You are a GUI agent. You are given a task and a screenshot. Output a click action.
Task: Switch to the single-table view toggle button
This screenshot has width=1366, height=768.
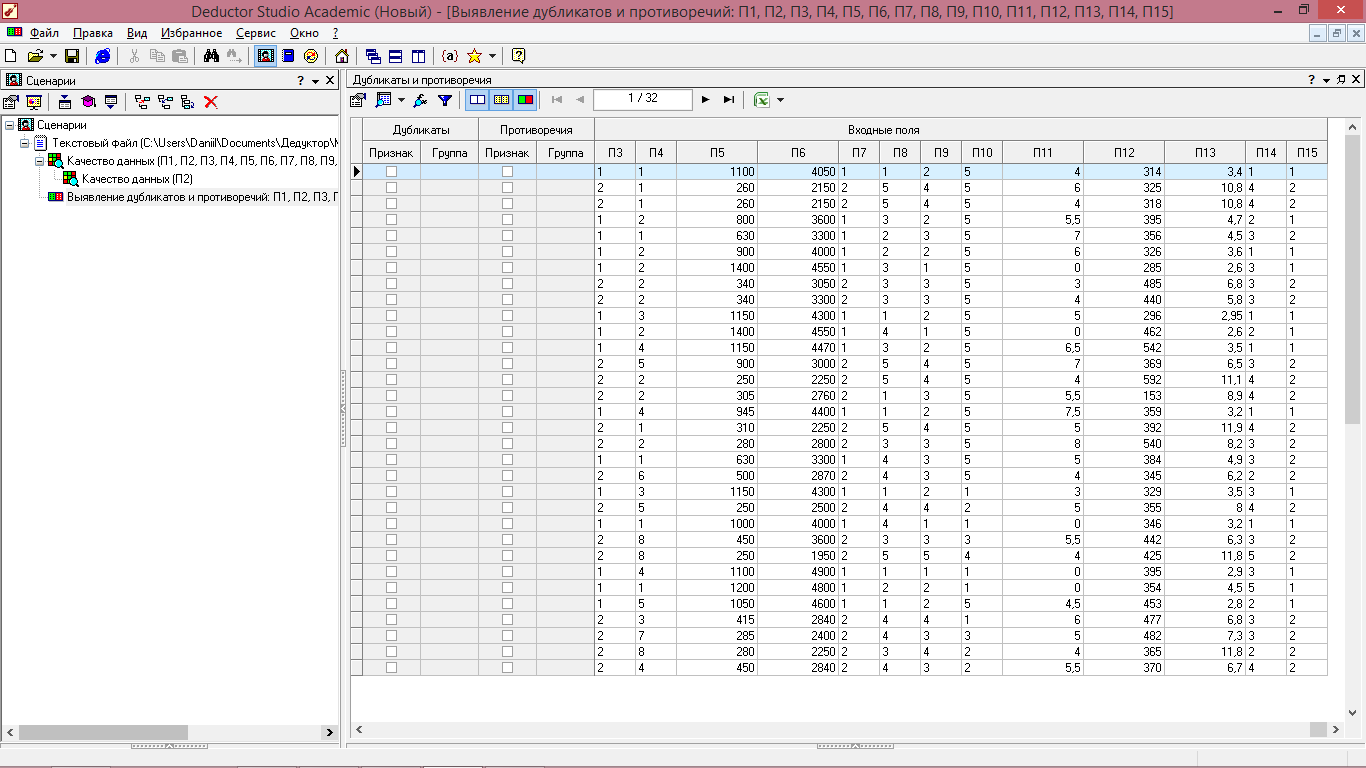tap(478, 100)
